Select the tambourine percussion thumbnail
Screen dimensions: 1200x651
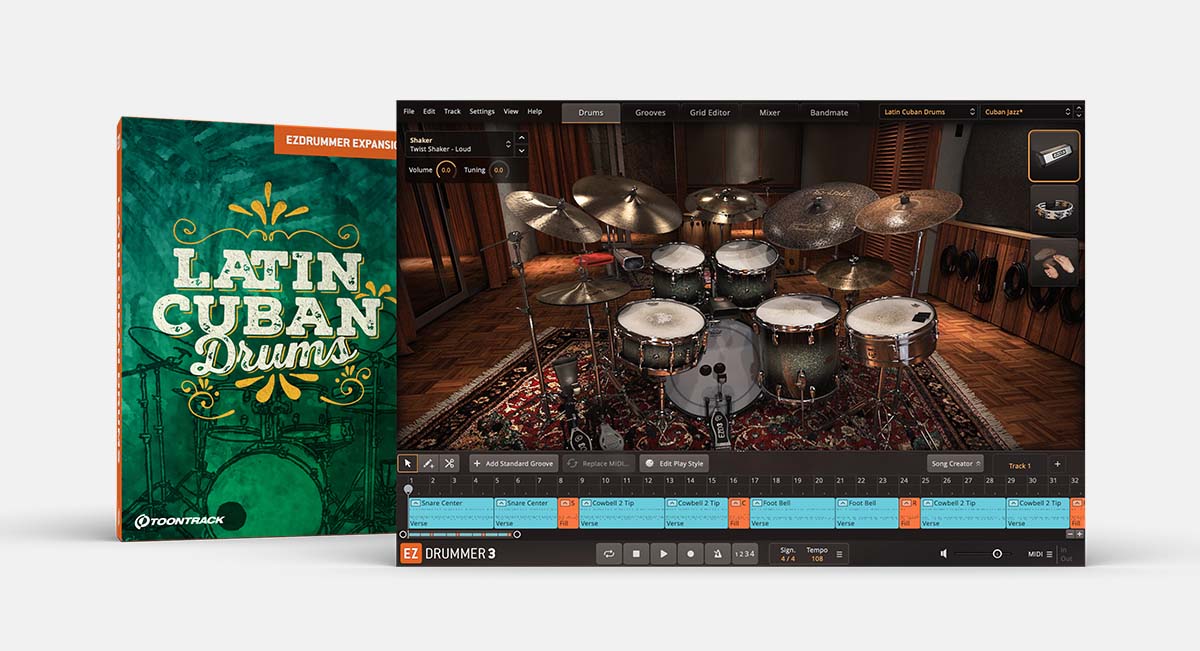(1054, 209)
